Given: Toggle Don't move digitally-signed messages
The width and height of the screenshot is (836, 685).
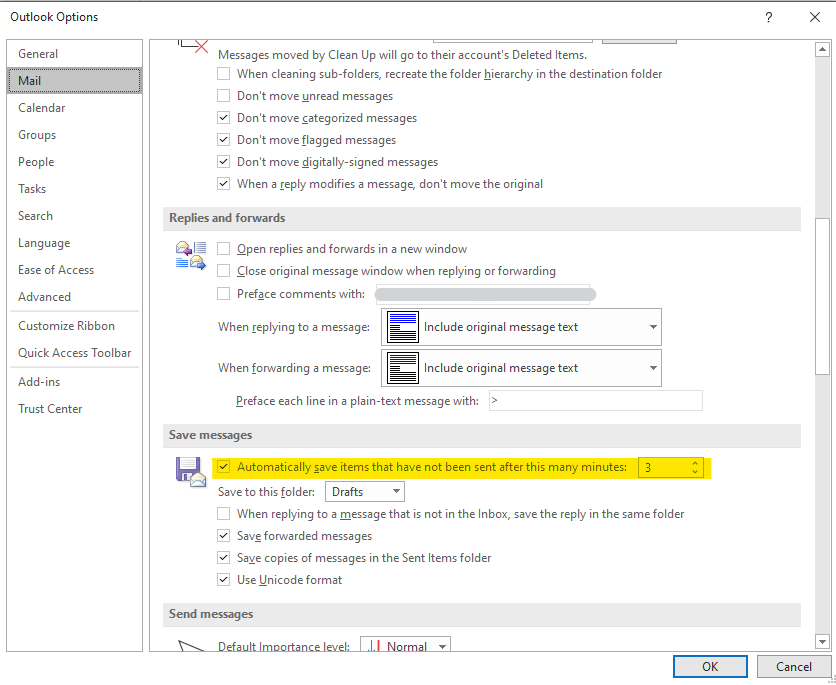Looking at the screenshot, I should pyautogui.click(x=223, y=162).
